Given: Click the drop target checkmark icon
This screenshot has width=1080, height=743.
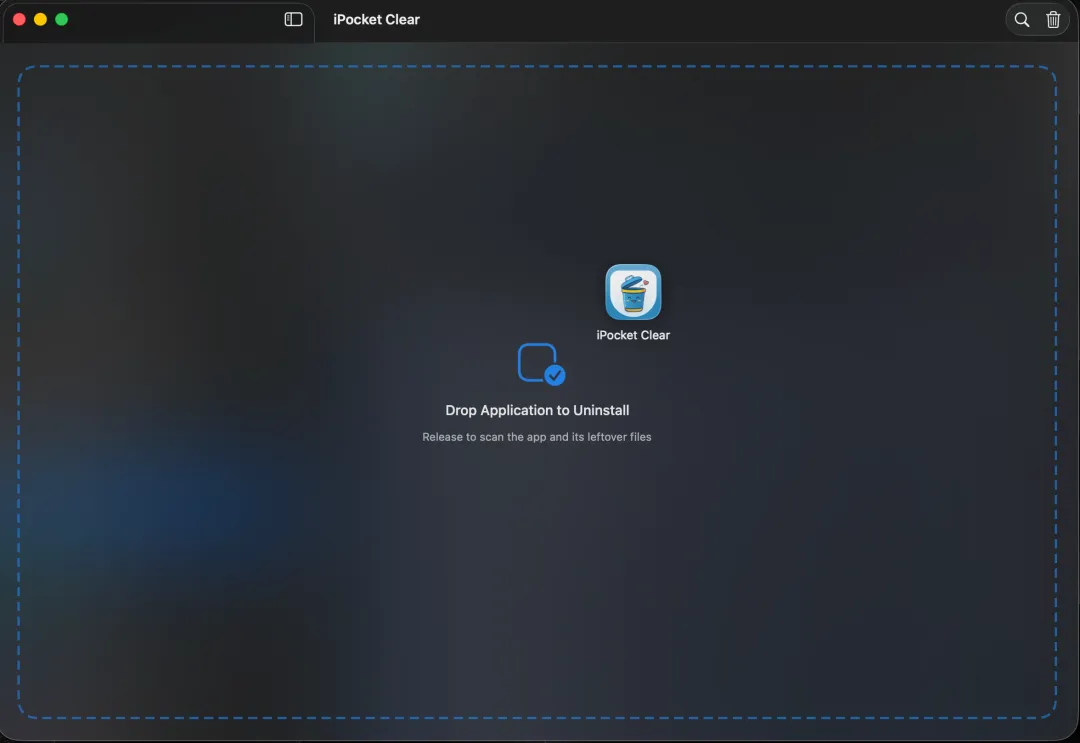Looking at the screenshot, I should click(541, 364).
